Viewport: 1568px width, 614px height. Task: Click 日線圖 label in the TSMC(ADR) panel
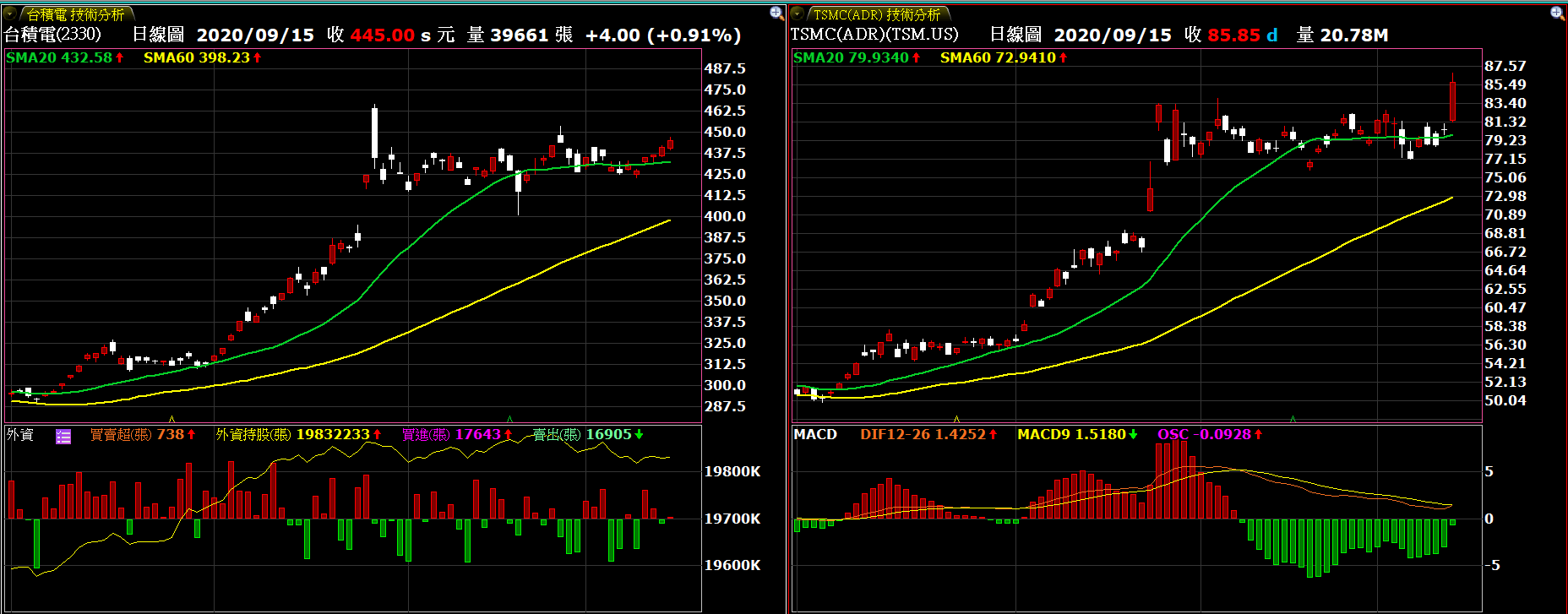pyautogui.click(x=1015, y=35)
